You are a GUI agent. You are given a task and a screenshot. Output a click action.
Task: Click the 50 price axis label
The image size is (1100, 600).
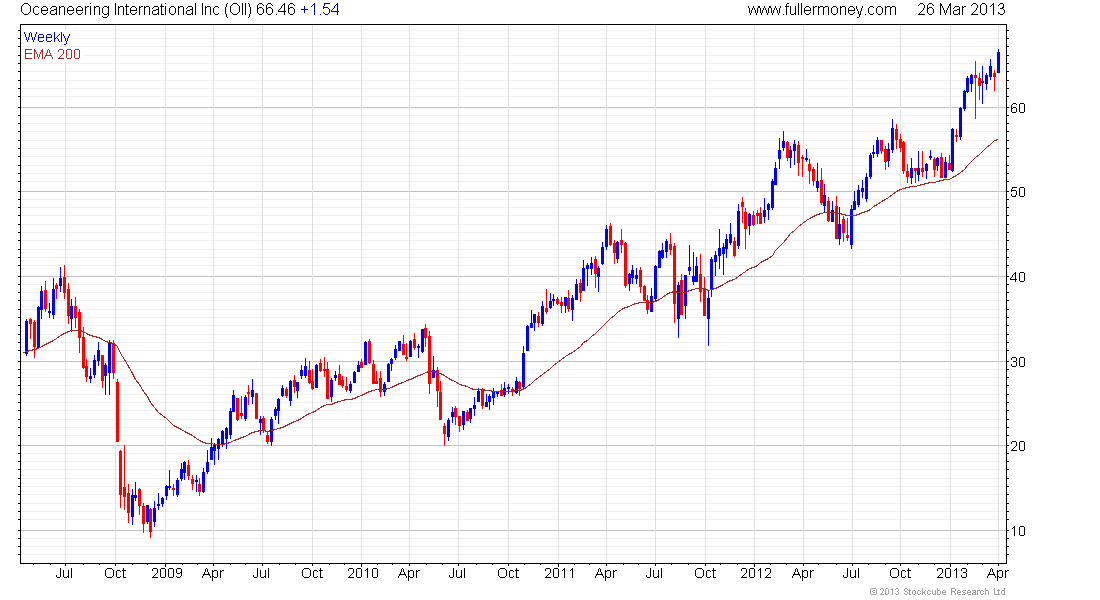(x=1018, y=192)
